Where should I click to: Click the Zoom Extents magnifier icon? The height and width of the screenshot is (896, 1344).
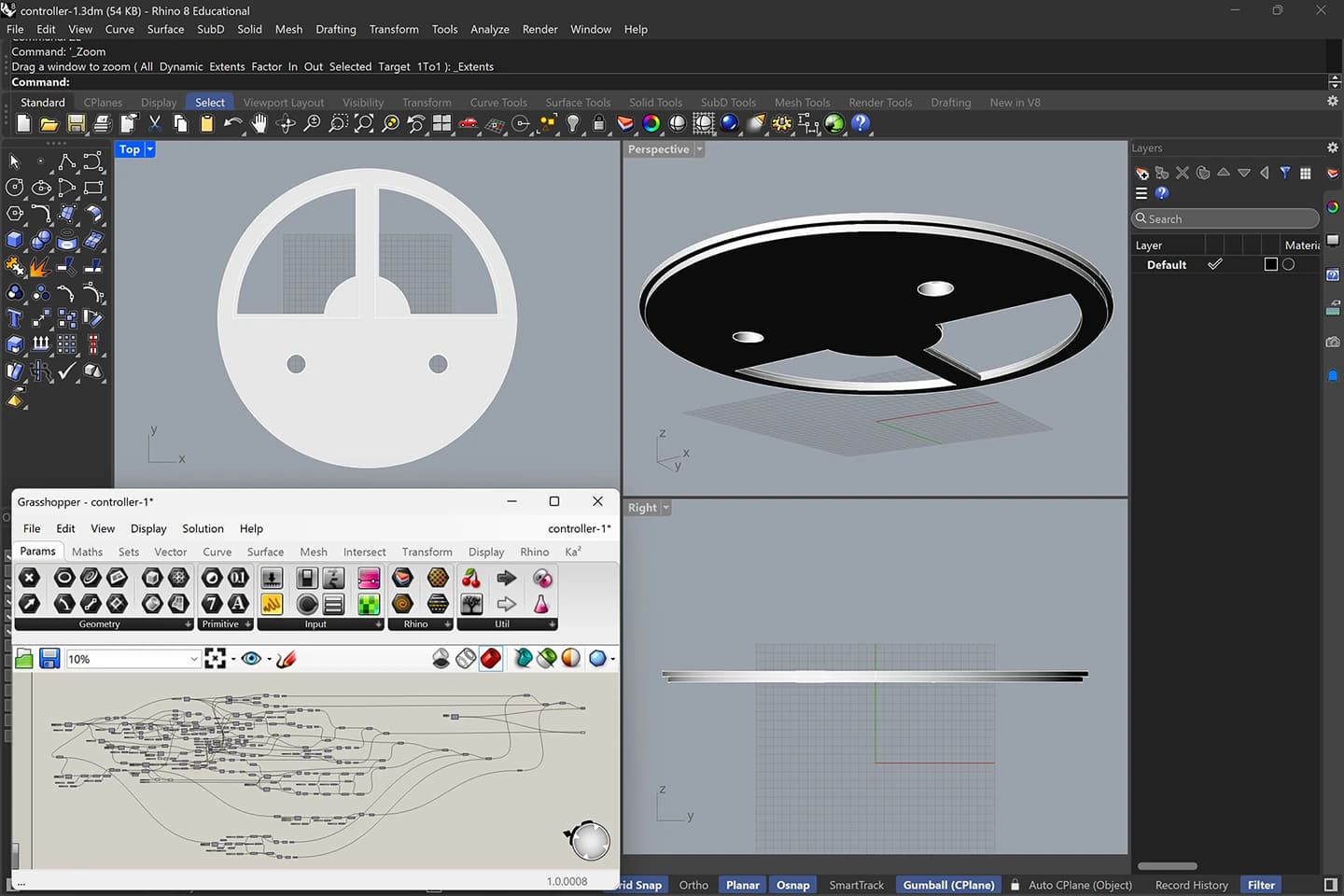(364, 123)
